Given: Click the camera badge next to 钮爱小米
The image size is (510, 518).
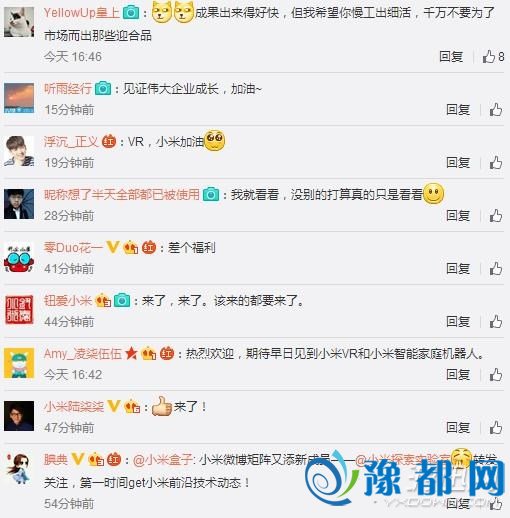Looking at the screenshot, I should click(x=122, y=301).
